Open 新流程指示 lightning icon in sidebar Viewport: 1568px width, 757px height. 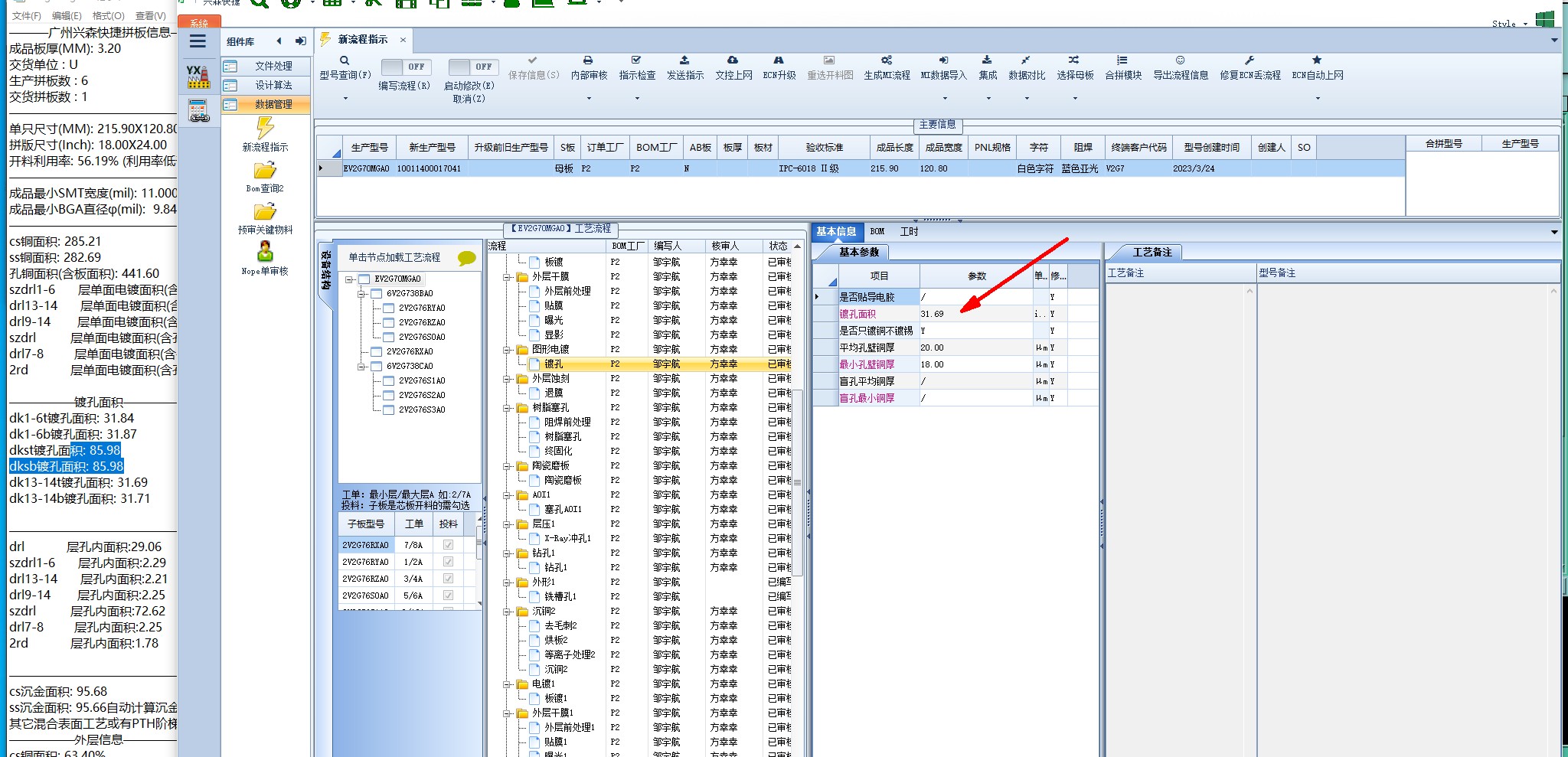[265, 127]
